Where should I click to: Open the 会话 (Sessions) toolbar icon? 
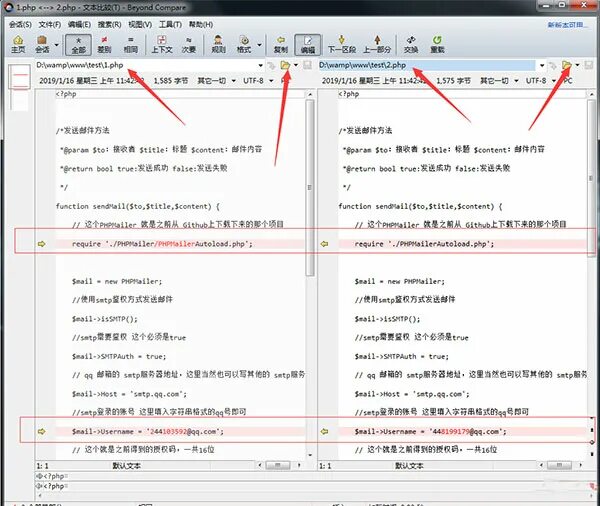point(42,44)
